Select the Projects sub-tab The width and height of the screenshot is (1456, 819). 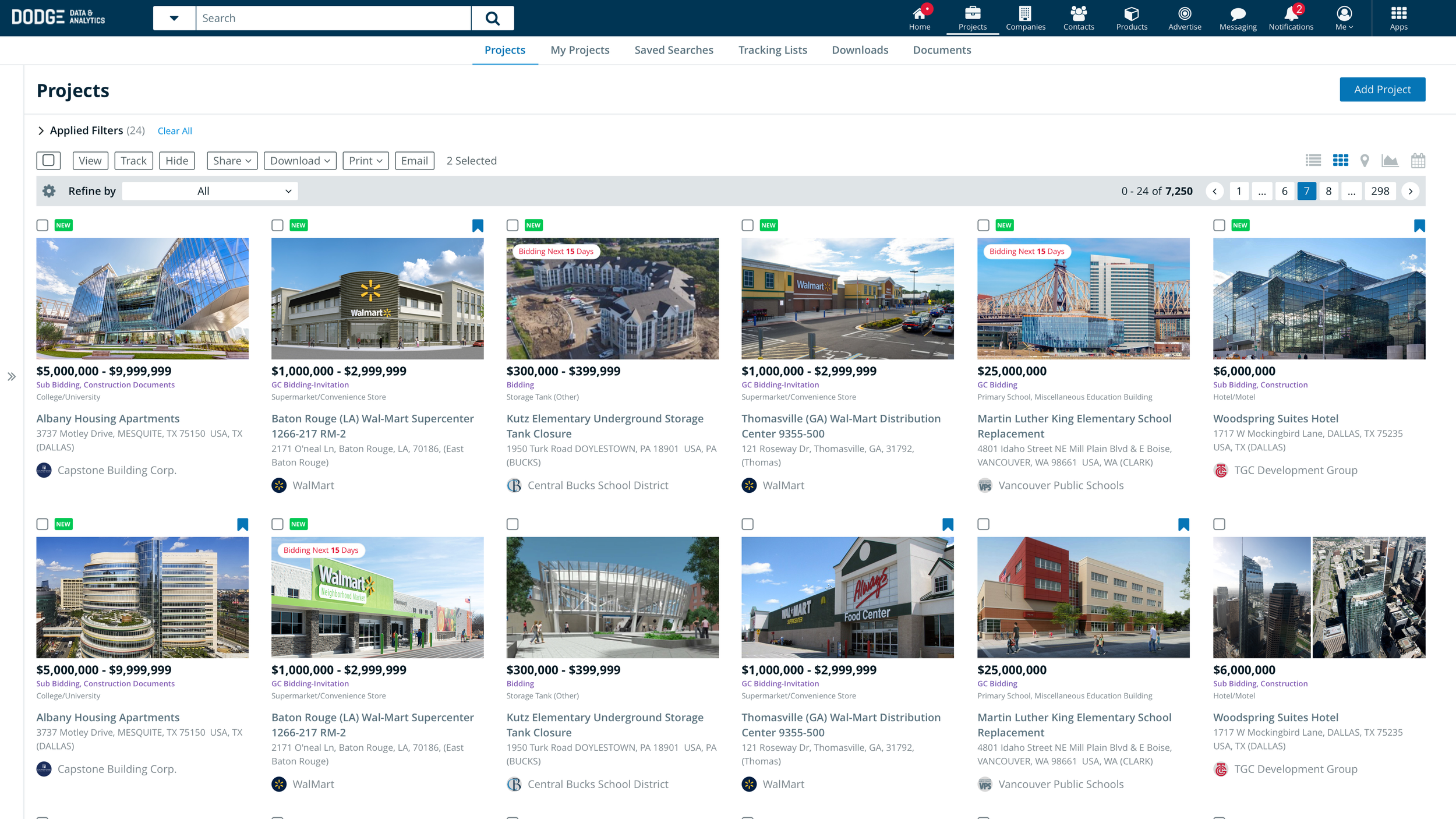pyautogui.click(x=505, y=50)
